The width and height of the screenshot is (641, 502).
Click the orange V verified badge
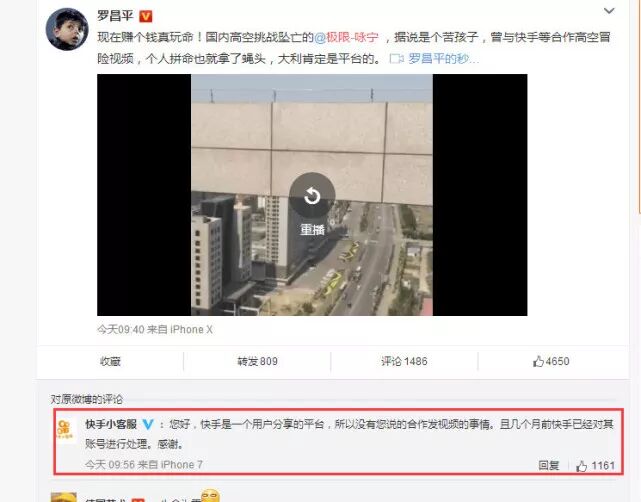pyautogui.click(x=146, y=16)
